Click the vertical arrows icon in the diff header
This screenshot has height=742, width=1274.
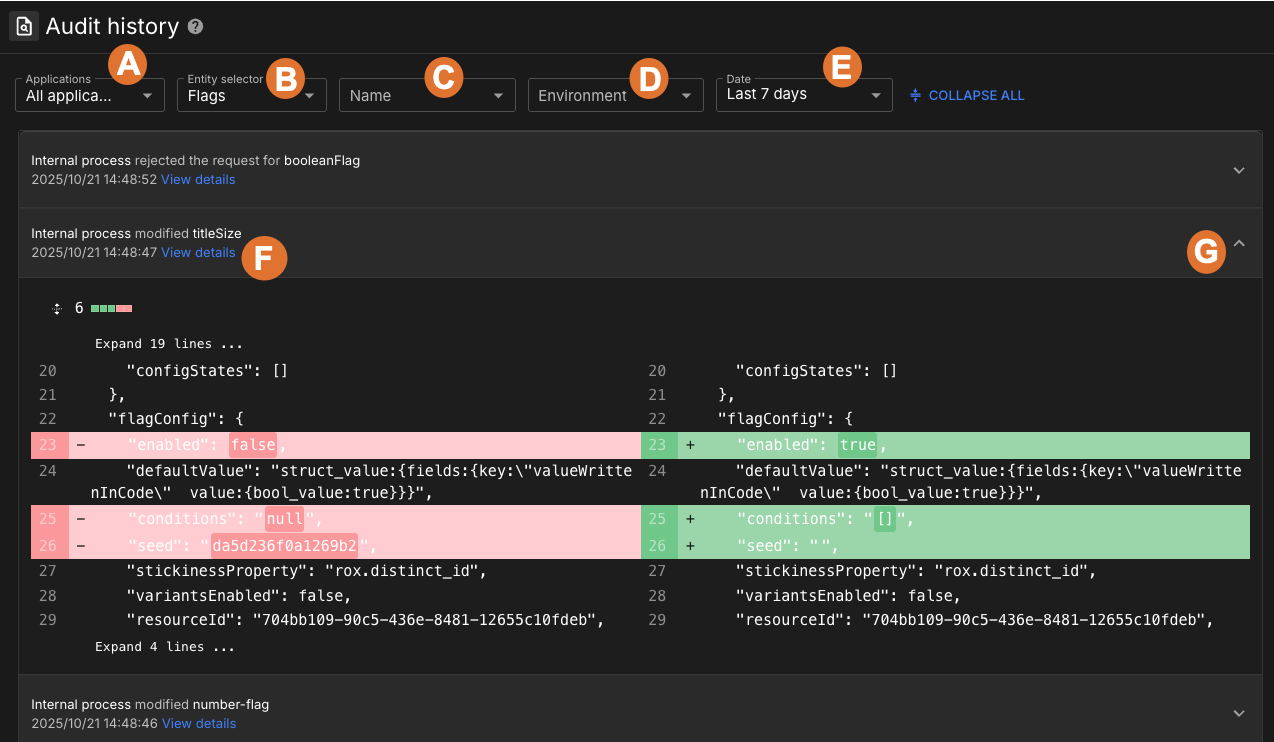tap(55, 308)
